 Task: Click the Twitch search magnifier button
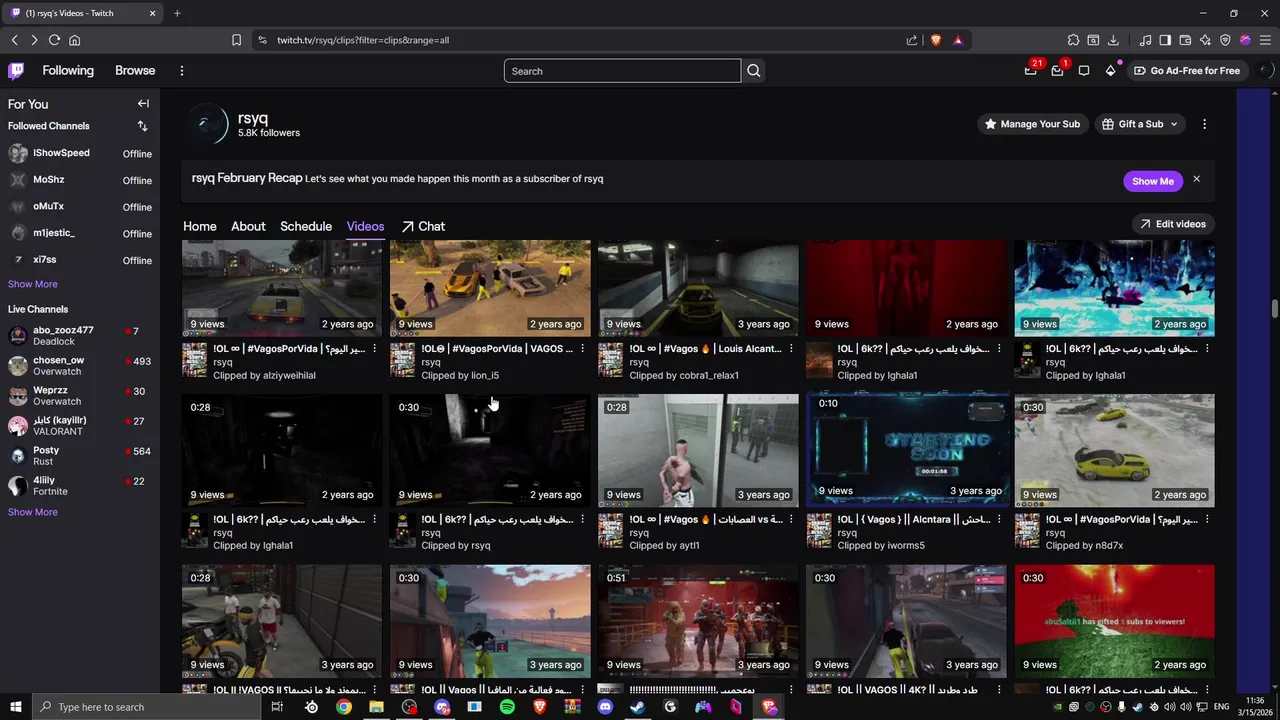pos(754,71)
